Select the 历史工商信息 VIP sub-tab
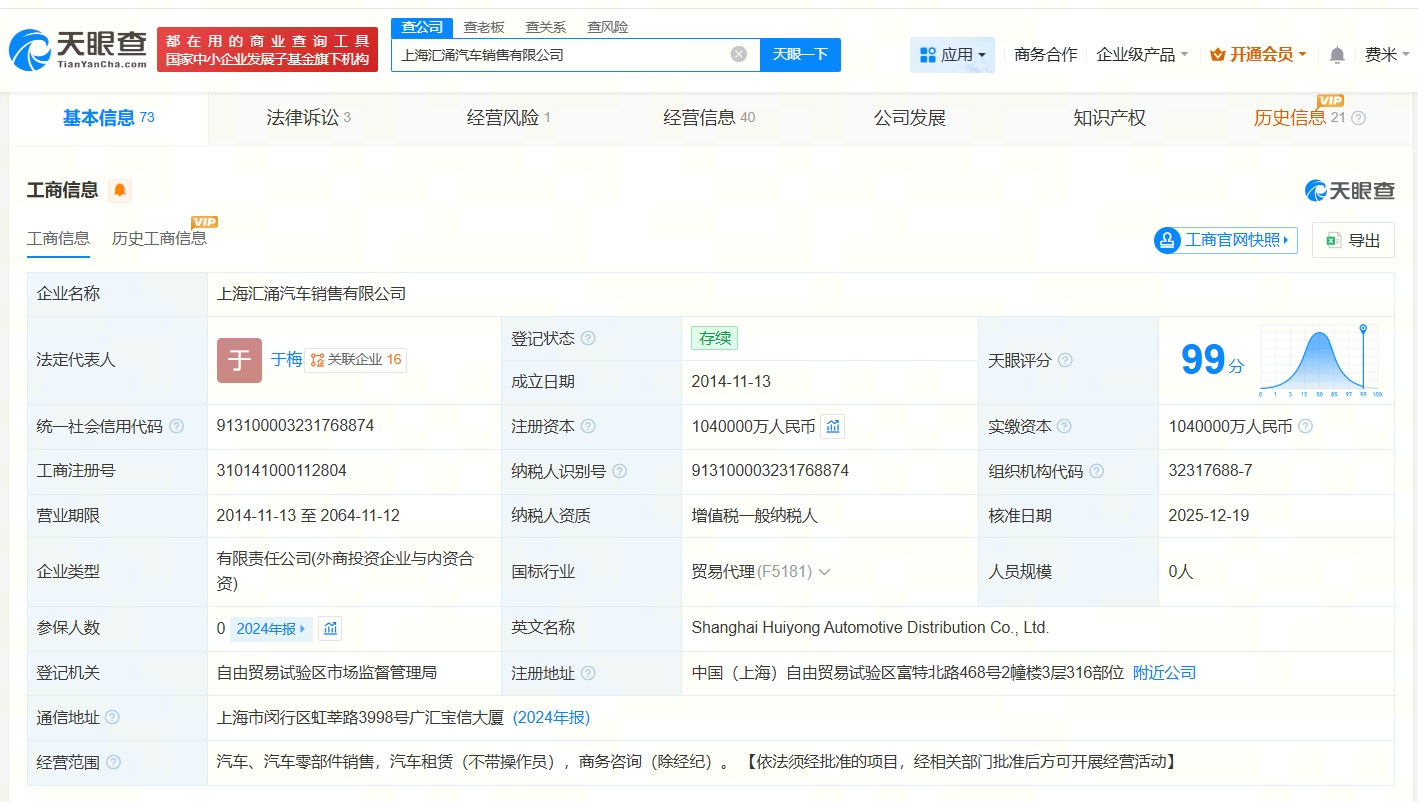This screenshot has height=802, width=1418. [159, 238]
